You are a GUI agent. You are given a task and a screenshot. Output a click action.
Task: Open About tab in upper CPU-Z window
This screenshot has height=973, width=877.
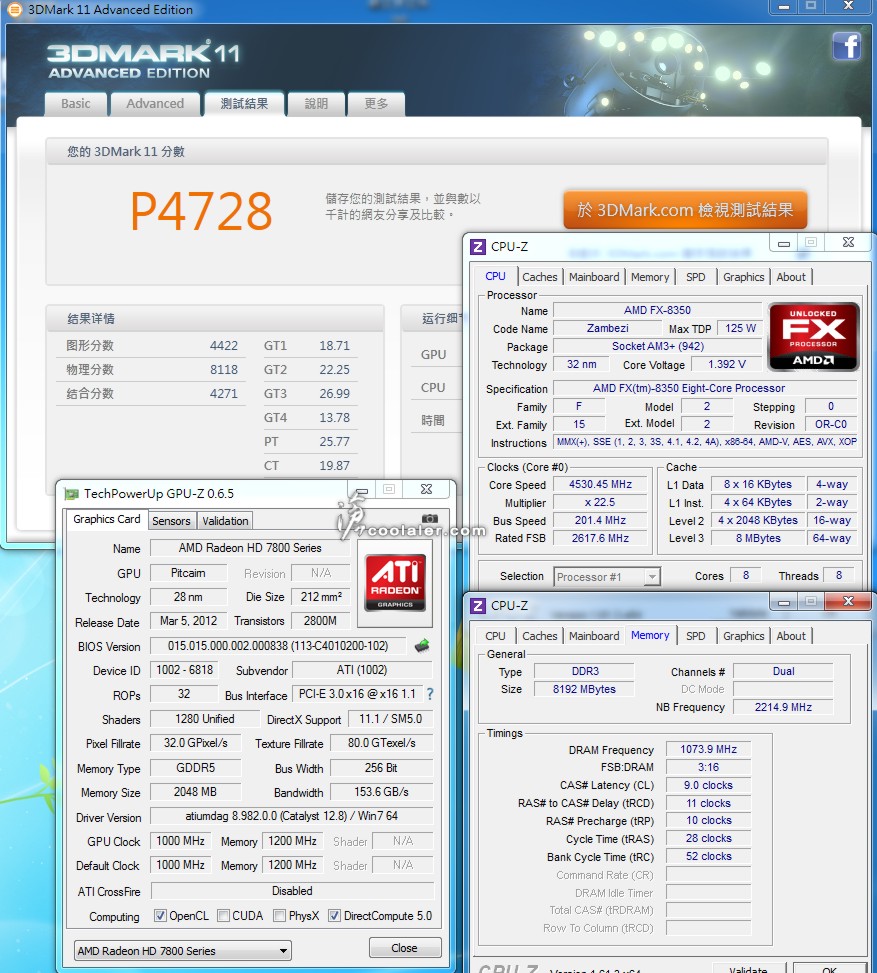coord(791,277)
